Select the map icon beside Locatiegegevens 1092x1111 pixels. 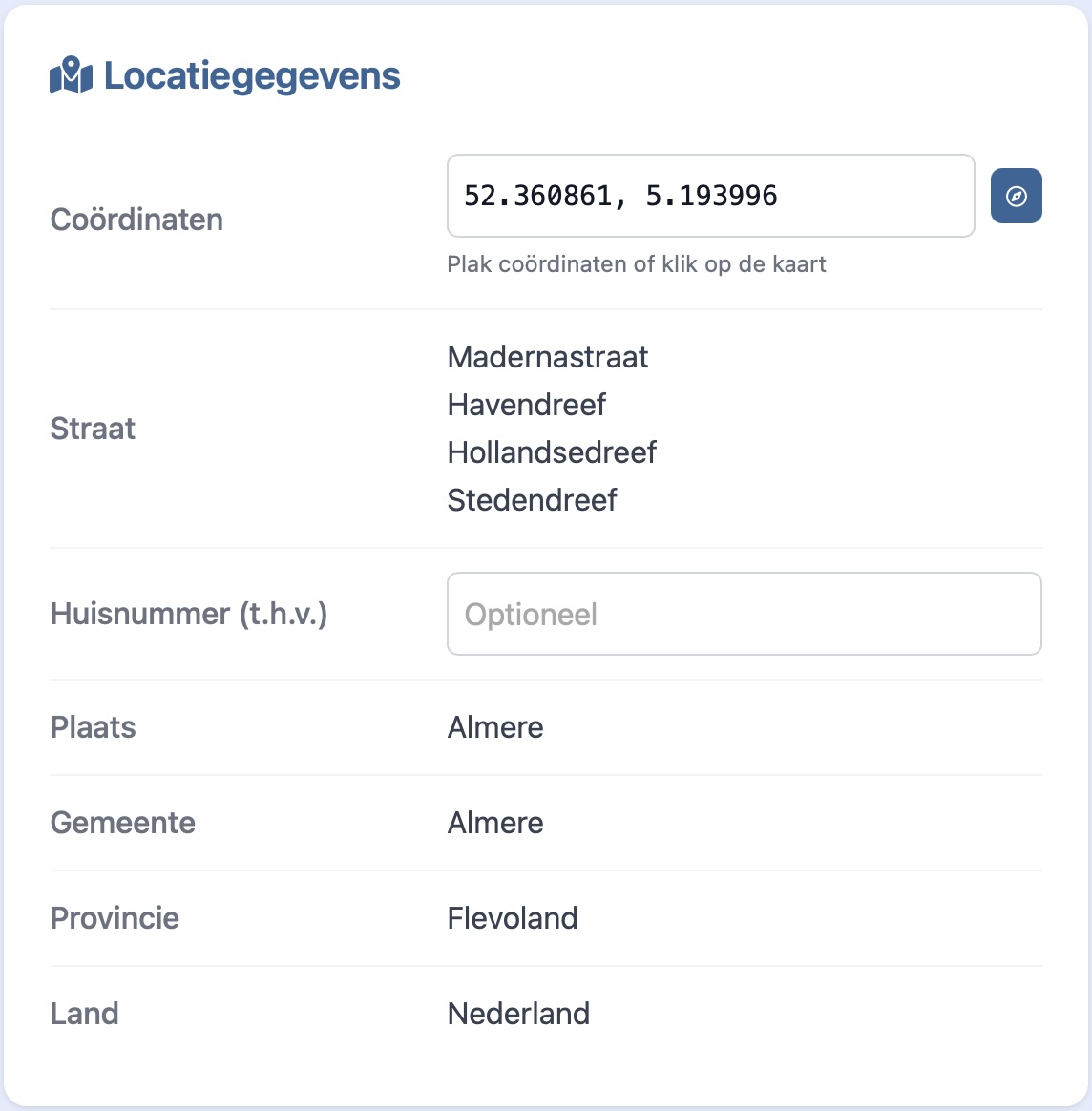pos(71,75)
